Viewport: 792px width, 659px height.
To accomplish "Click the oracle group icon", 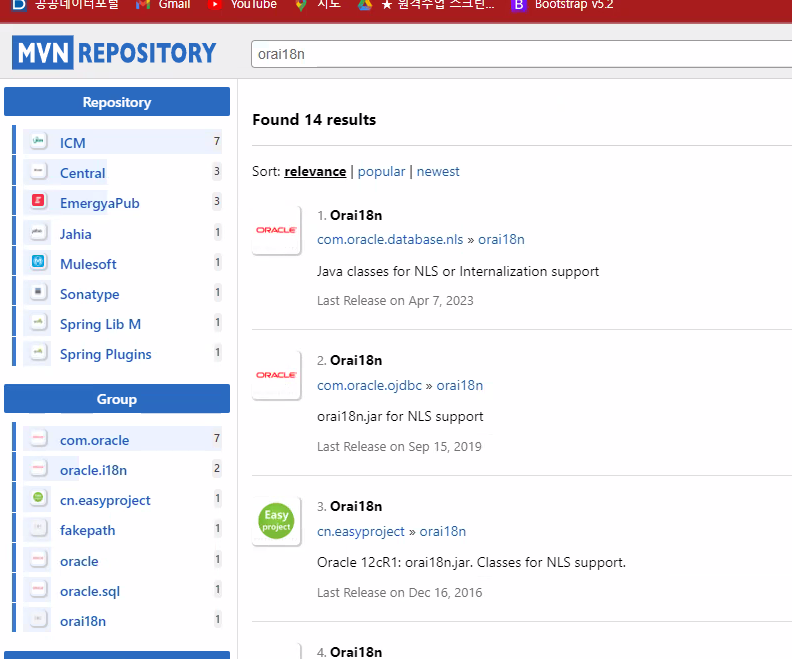I will 38,559.
